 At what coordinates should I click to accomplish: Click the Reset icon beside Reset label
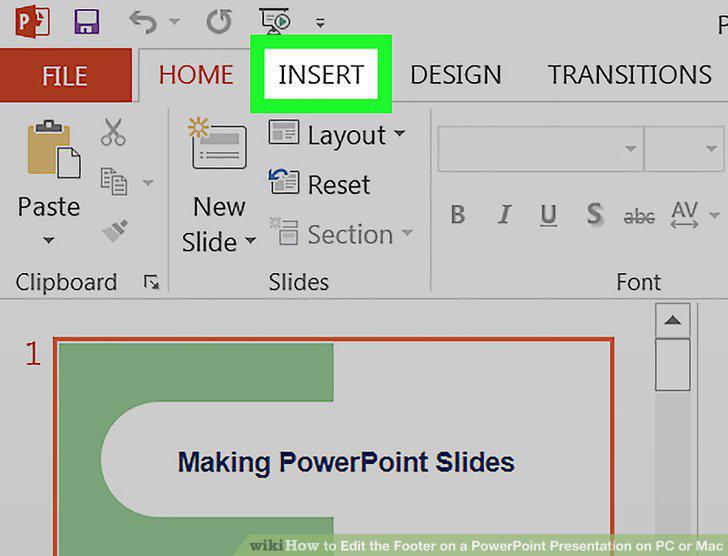point(284,181)
